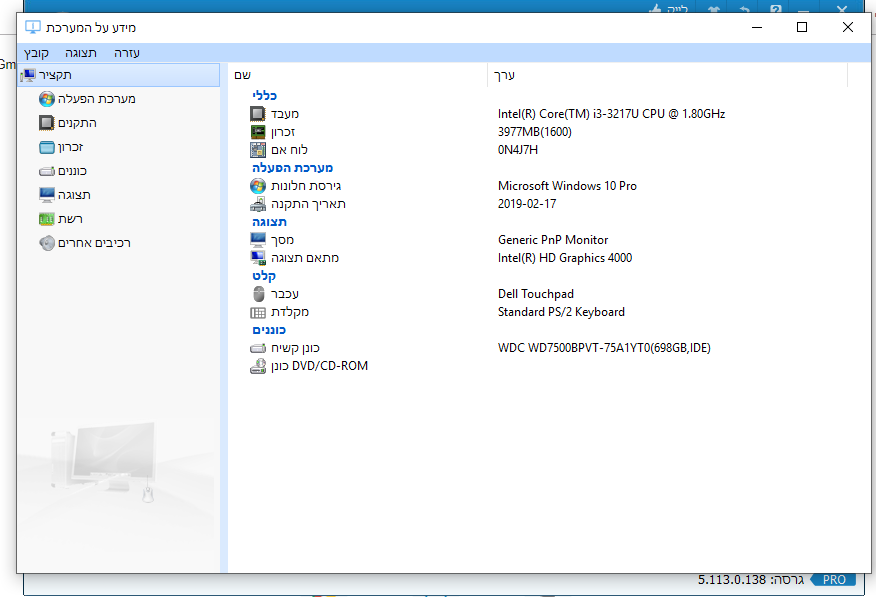
Task: Select Intel(R) HD Graphics 4000 value
Action: click(565, 257)
